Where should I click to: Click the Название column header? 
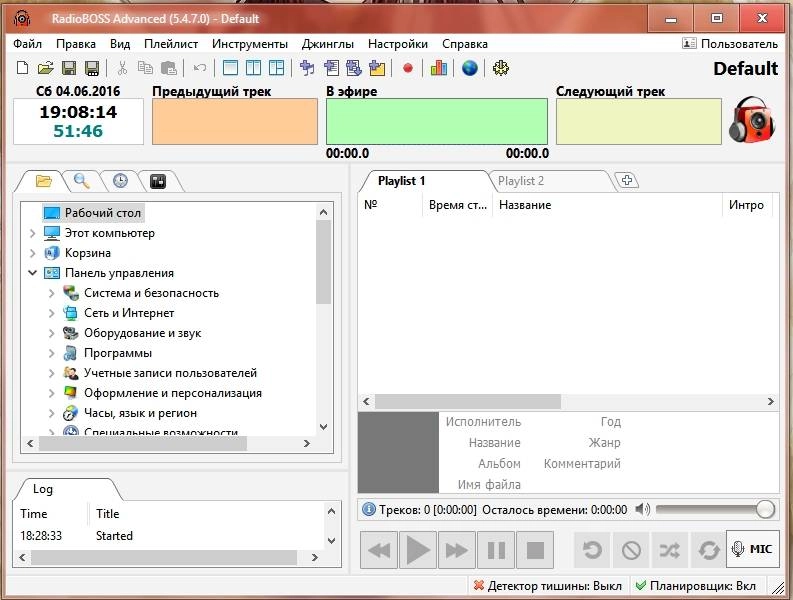coord(607,205)
